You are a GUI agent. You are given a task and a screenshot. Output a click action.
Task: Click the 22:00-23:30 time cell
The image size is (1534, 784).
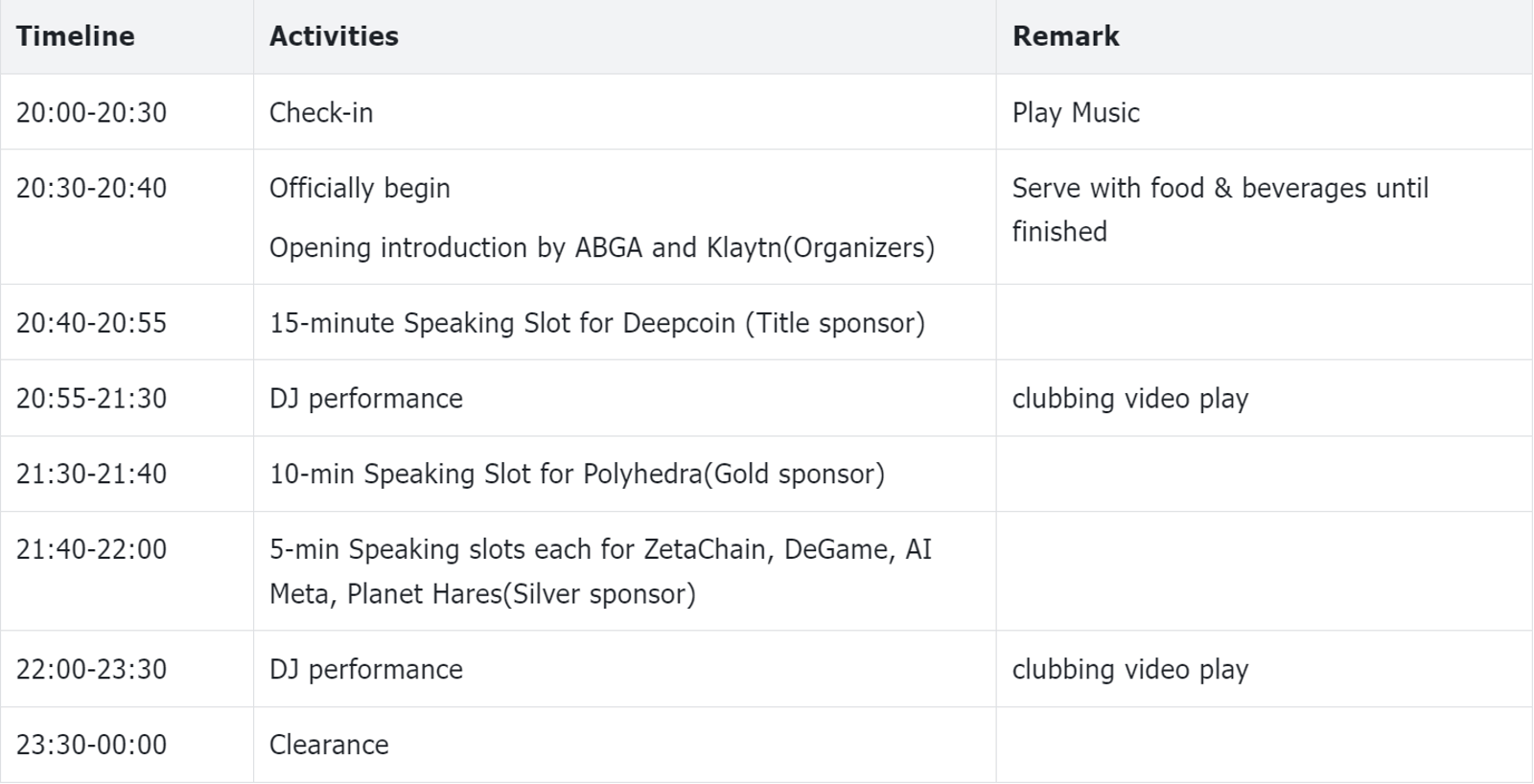[91, 669]
